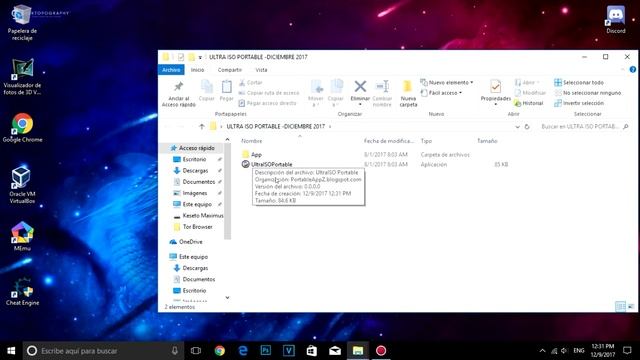This screenshot has height=360, width=640.
Task: Sort by the Nombre column header
Action: click(252, 141)
